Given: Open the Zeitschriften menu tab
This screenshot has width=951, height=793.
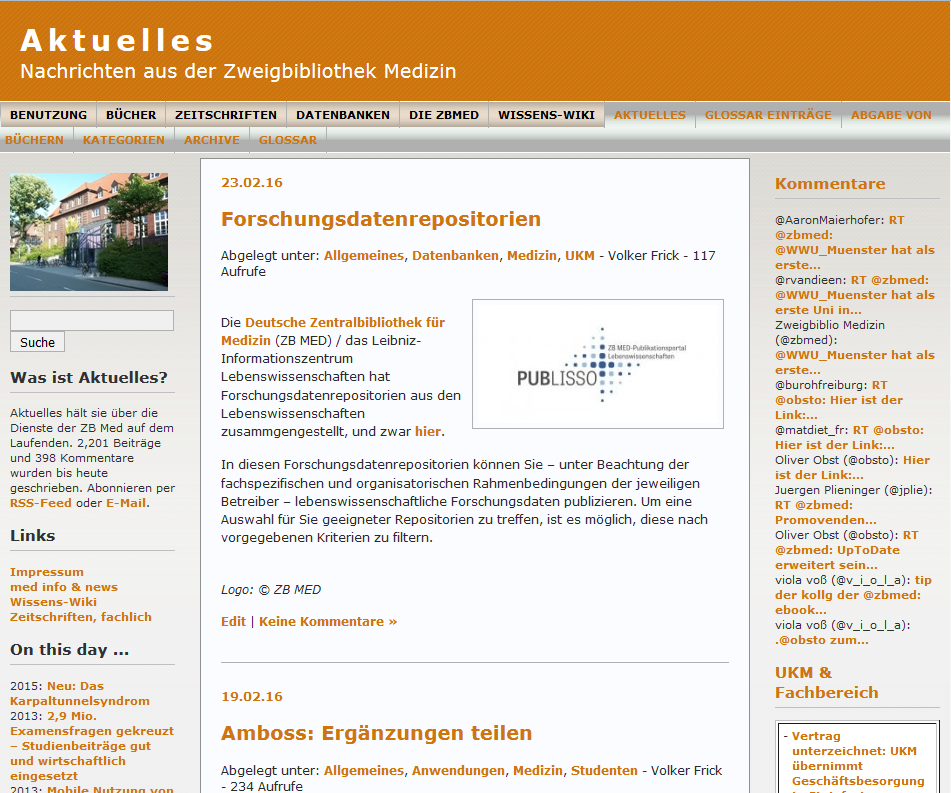Looking at the screenshot, I should pyautogui.click(x=225, y=115).
